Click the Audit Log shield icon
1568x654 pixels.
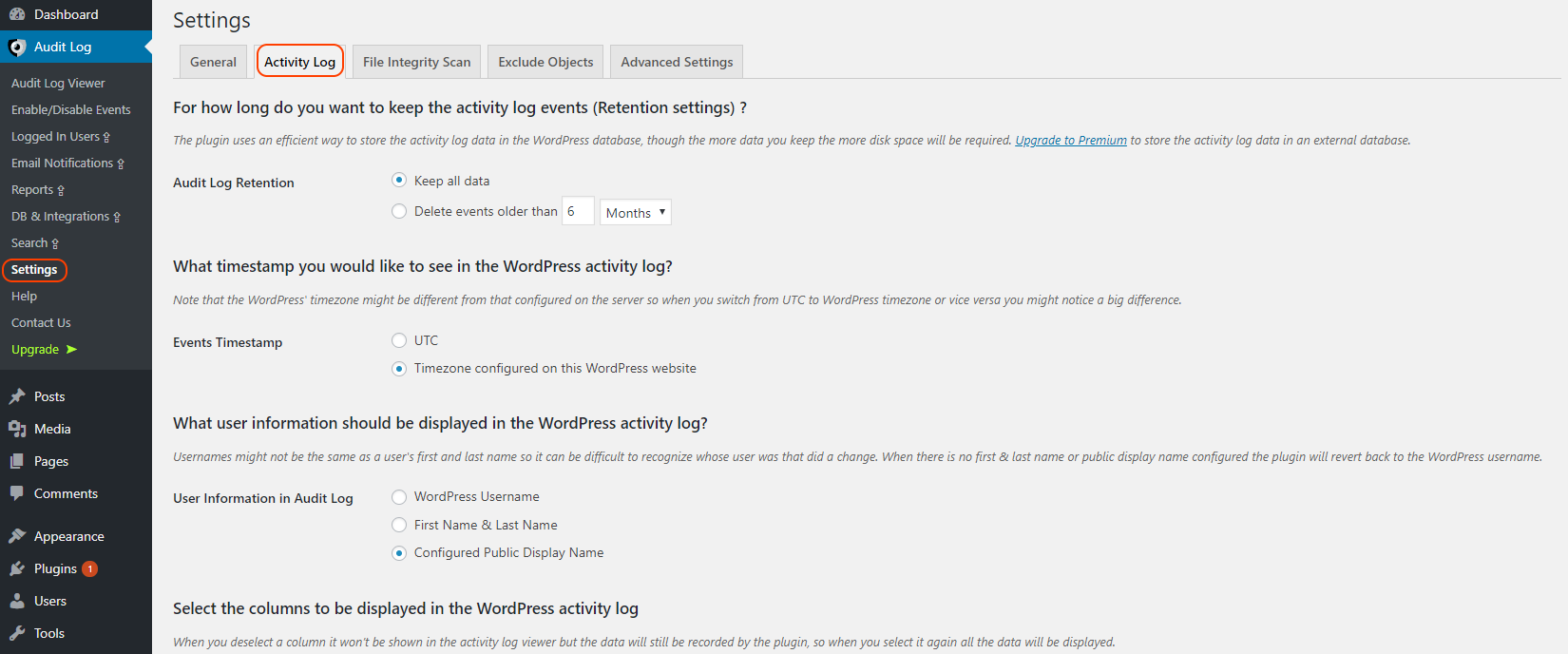[17, 47]
